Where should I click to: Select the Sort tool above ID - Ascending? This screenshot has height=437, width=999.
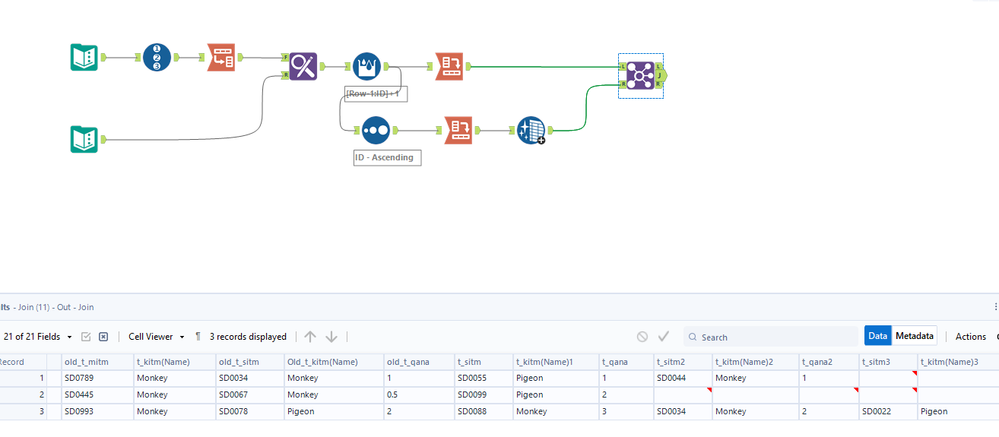coord(375,130)
